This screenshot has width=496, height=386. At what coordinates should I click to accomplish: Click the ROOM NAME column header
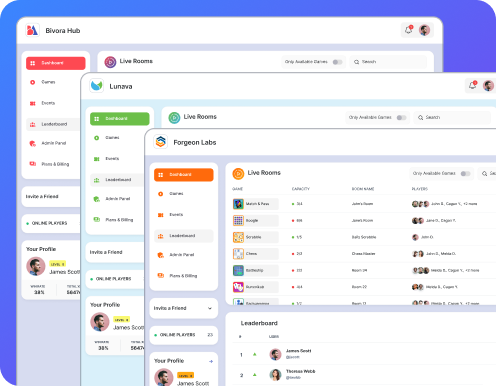pos(363,189)
